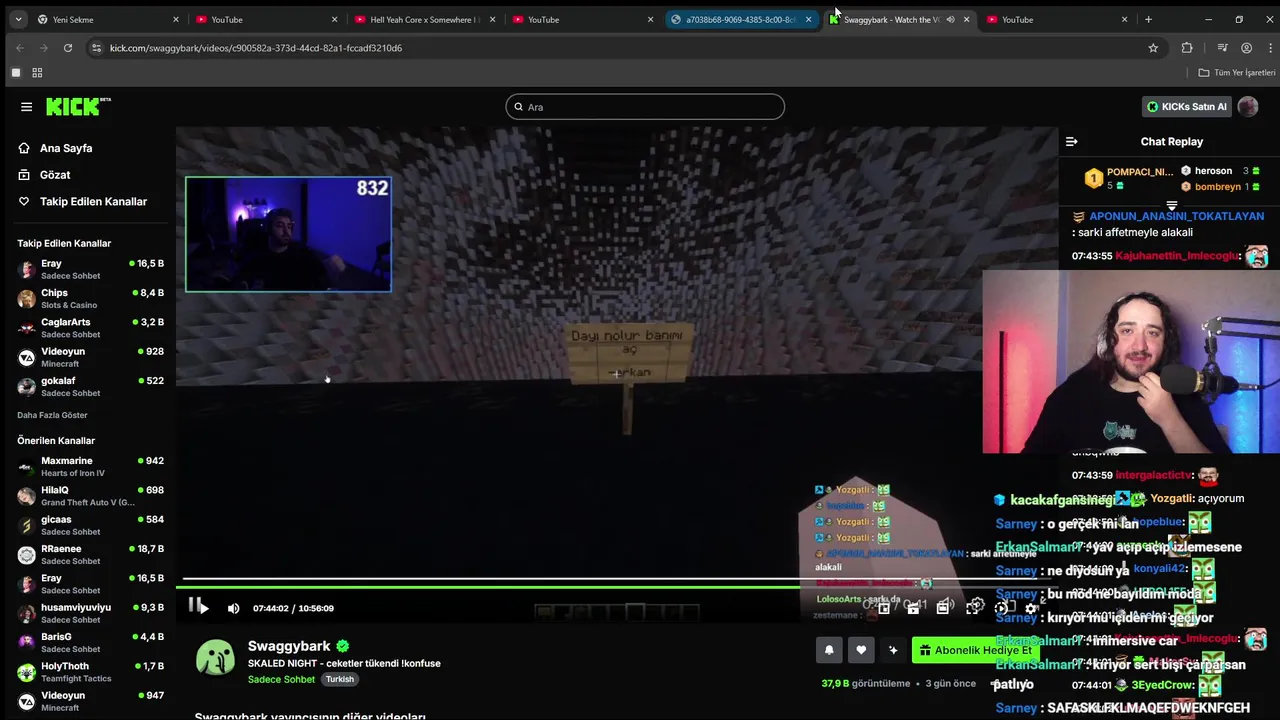Toggle notification bell for Swaggybark

click(829, 650)
